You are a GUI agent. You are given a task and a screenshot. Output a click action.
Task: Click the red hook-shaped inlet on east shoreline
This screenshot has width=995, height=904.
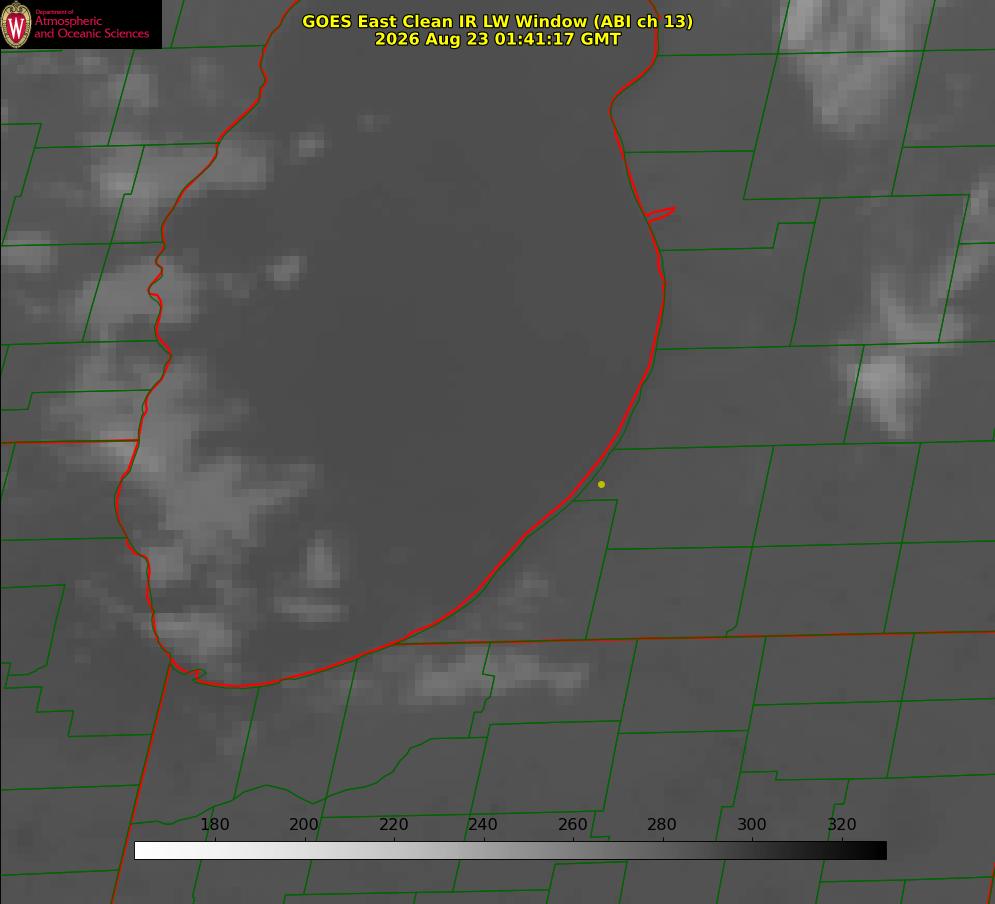pos(660,214)
